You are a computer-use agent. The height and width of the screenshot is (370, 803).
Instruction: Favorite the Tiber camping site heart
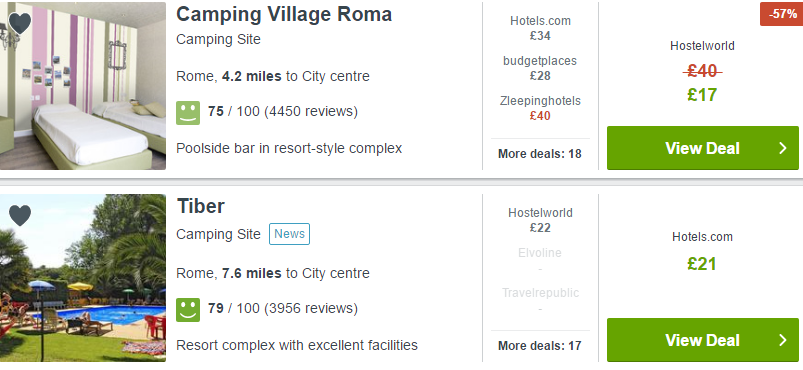(20, 215)
